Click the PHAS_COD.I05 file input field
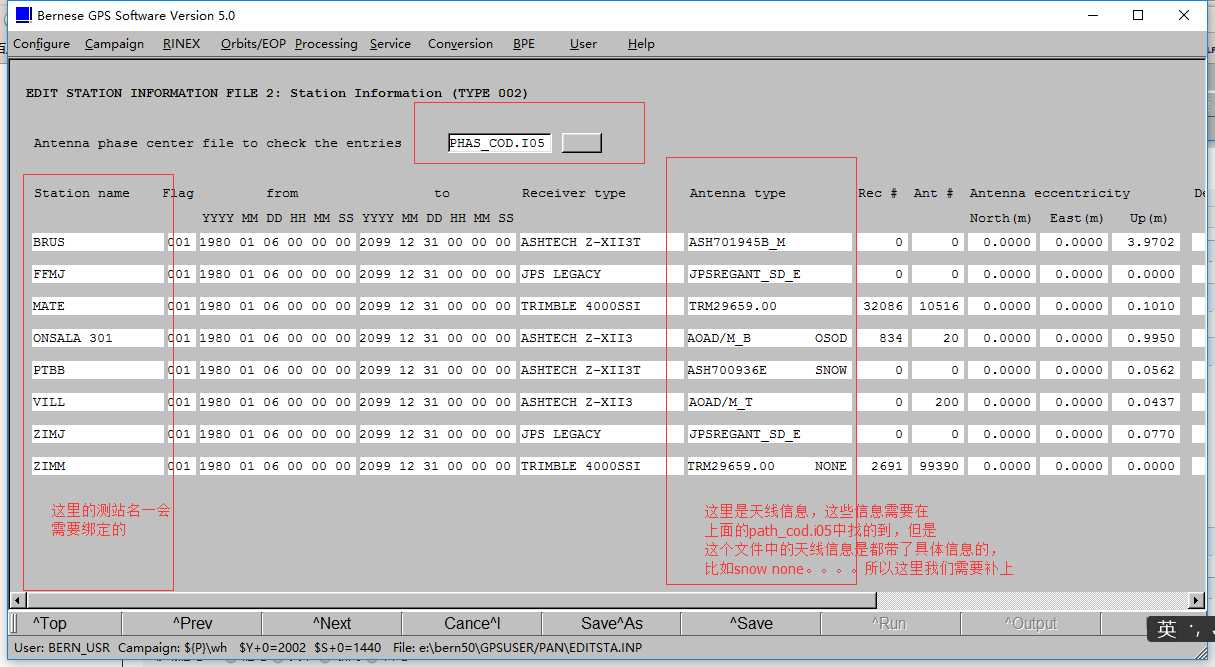 pyautogui.click(x=499, y=143)
